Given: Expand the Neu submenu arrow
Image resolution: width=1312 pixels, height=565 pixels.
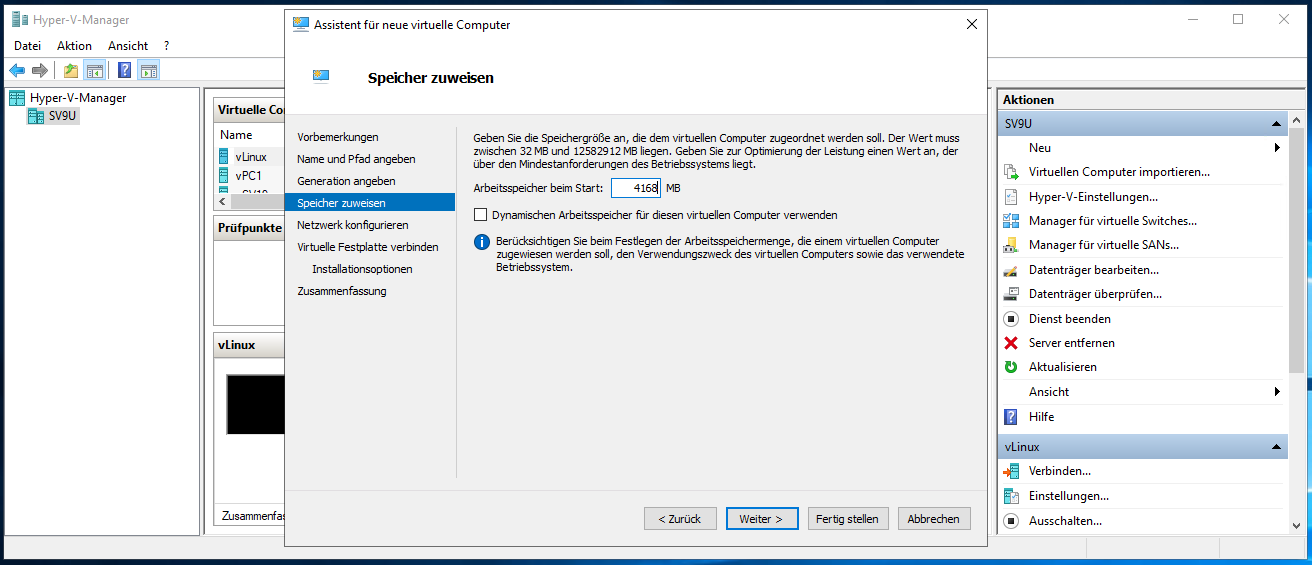Looking at the screenshot, I should (1277, 148).
